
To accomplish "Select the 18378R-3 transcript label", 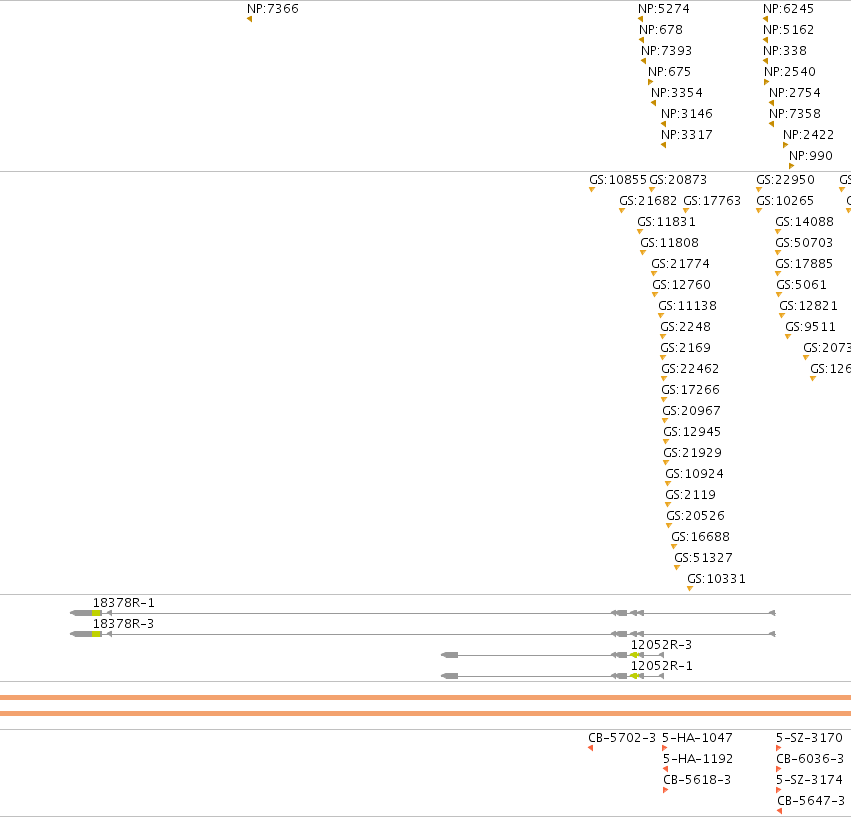I will (x=123, y=624).
